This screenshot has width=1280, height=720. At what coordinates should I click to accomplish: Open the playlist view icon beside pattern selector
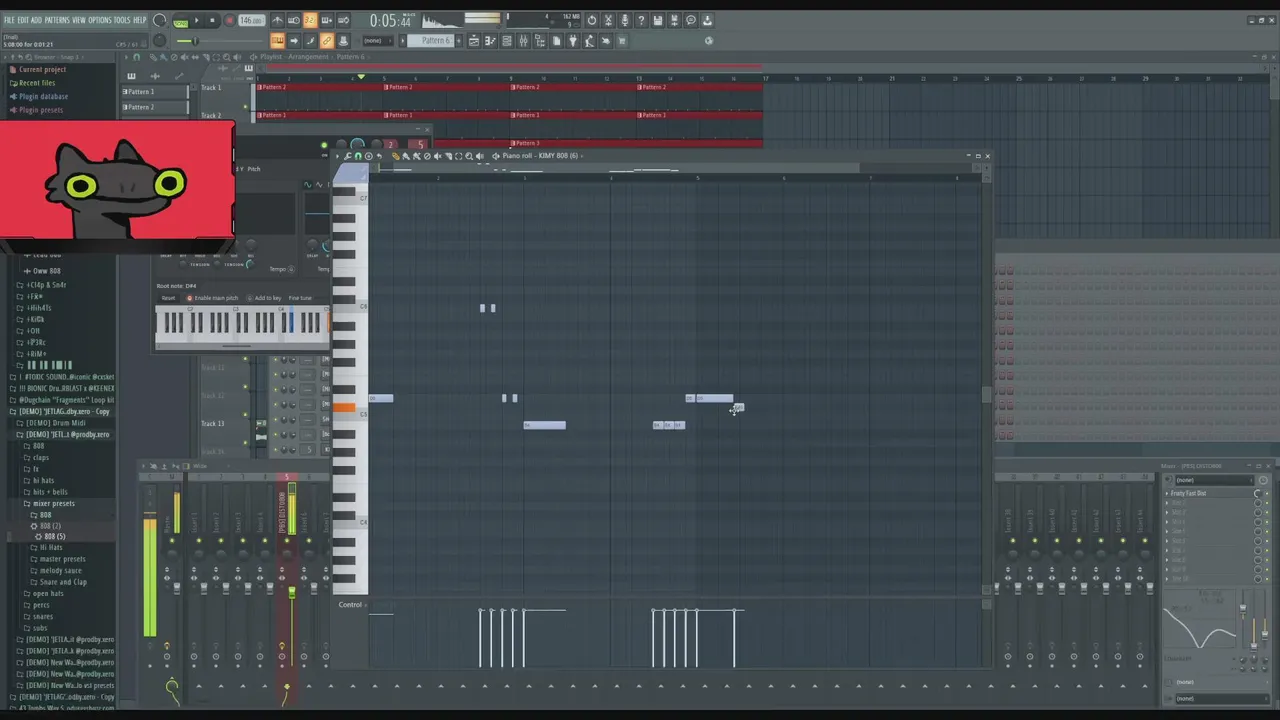474,41
